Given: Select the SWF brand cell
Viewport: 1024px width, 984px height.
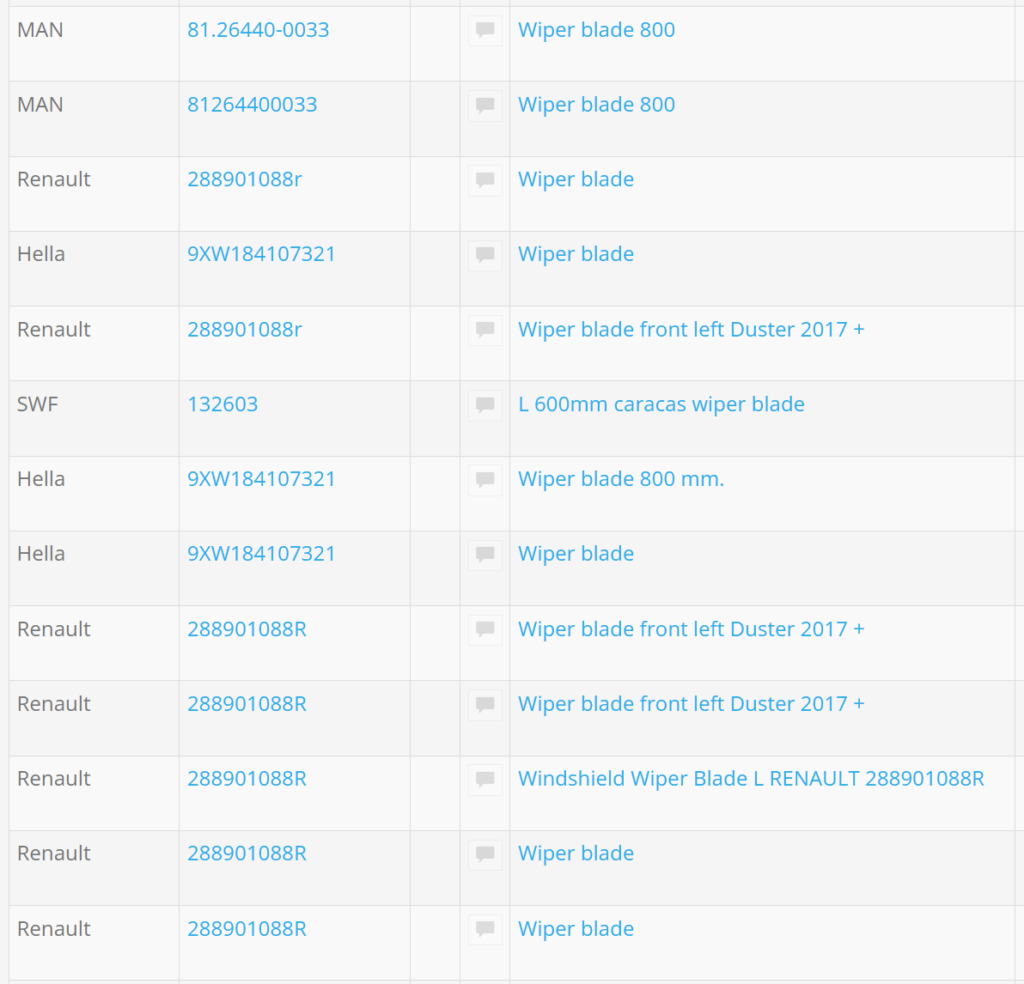Looking at the screenshot, I should pyautogui.click(x=93, y=419).
